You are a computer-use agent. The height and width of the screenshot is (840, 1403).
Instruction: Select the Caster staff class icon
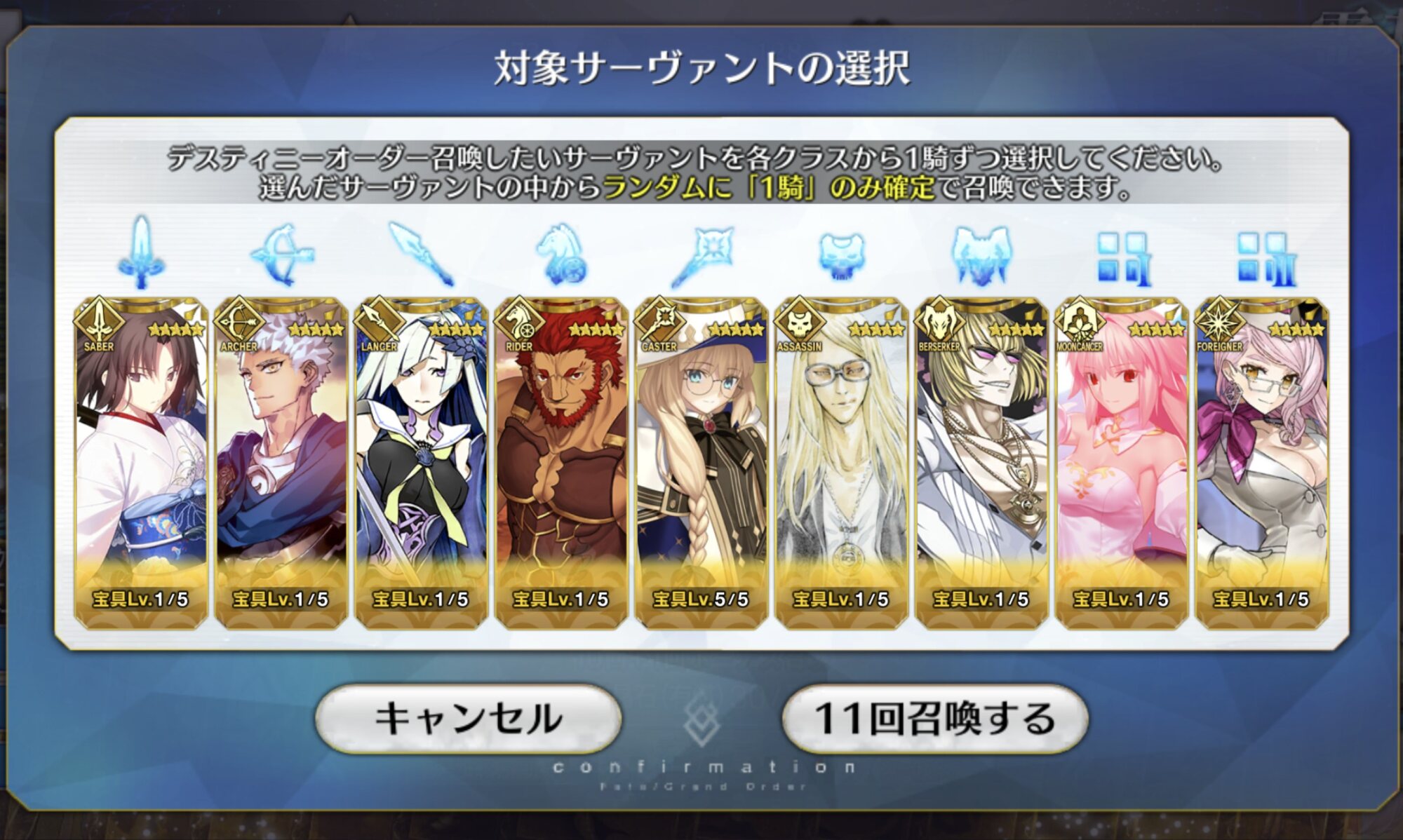(701, 255)
